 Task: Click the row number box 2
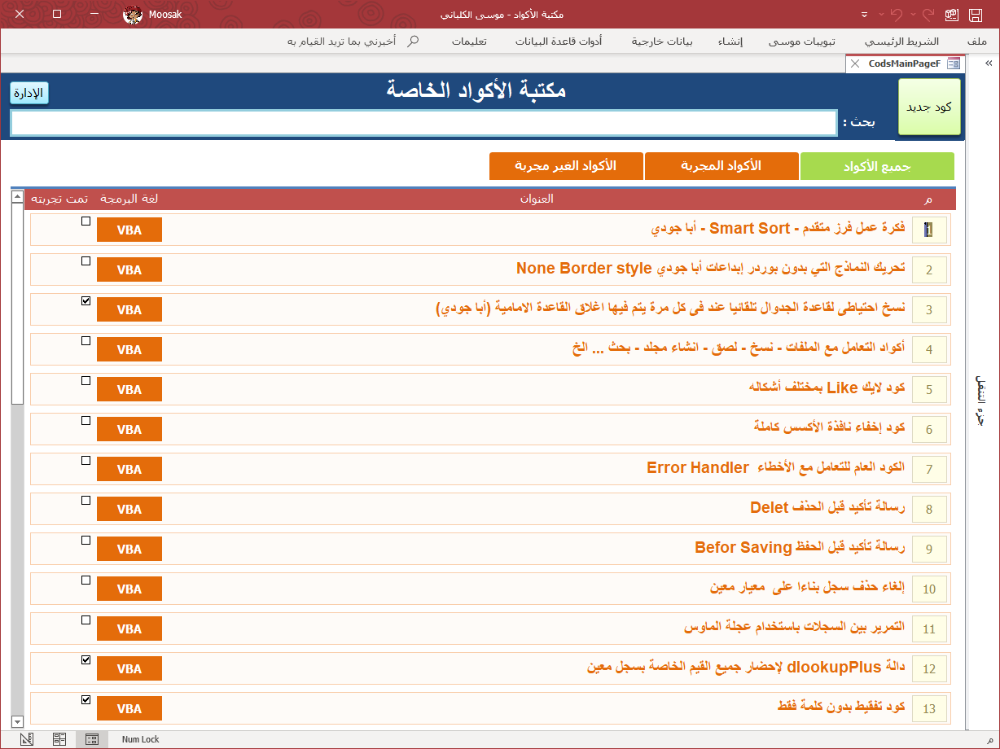pos(929,270)
